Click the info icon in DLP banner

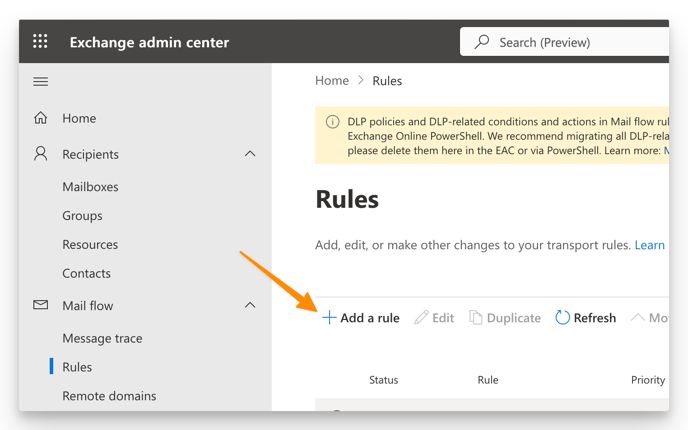click(x=332, y=122)
